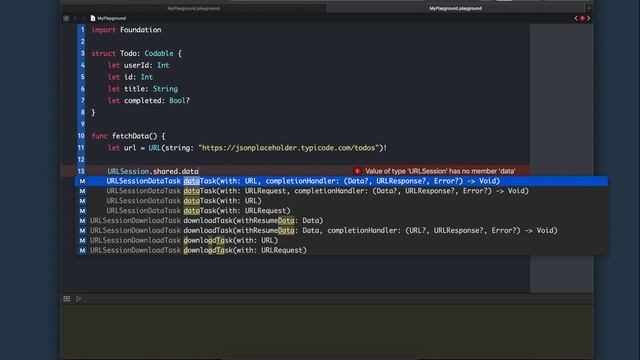Screen dimensions: 640x360
Task: Jump to next issue chevron
Action: coord(589,18)
